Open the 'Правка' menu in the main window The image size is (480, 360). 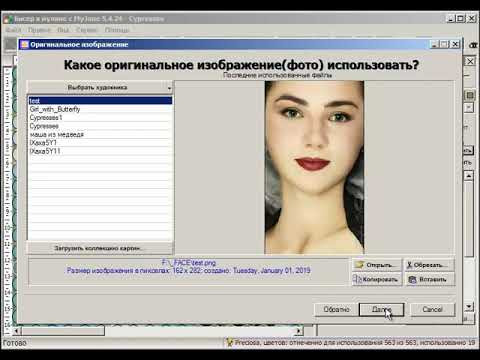(39, 30)
